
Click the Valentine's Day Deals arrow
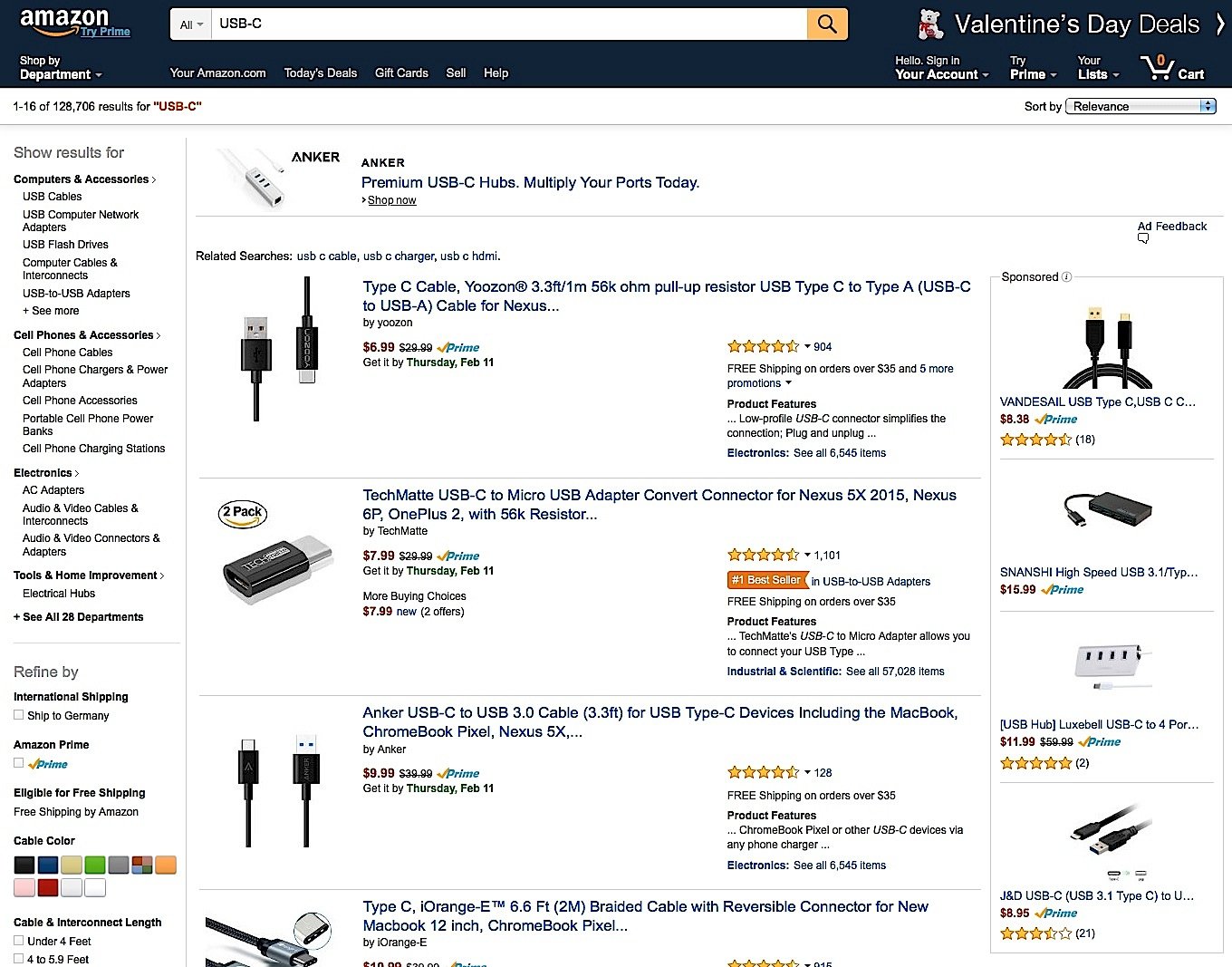coord(1219,24)
